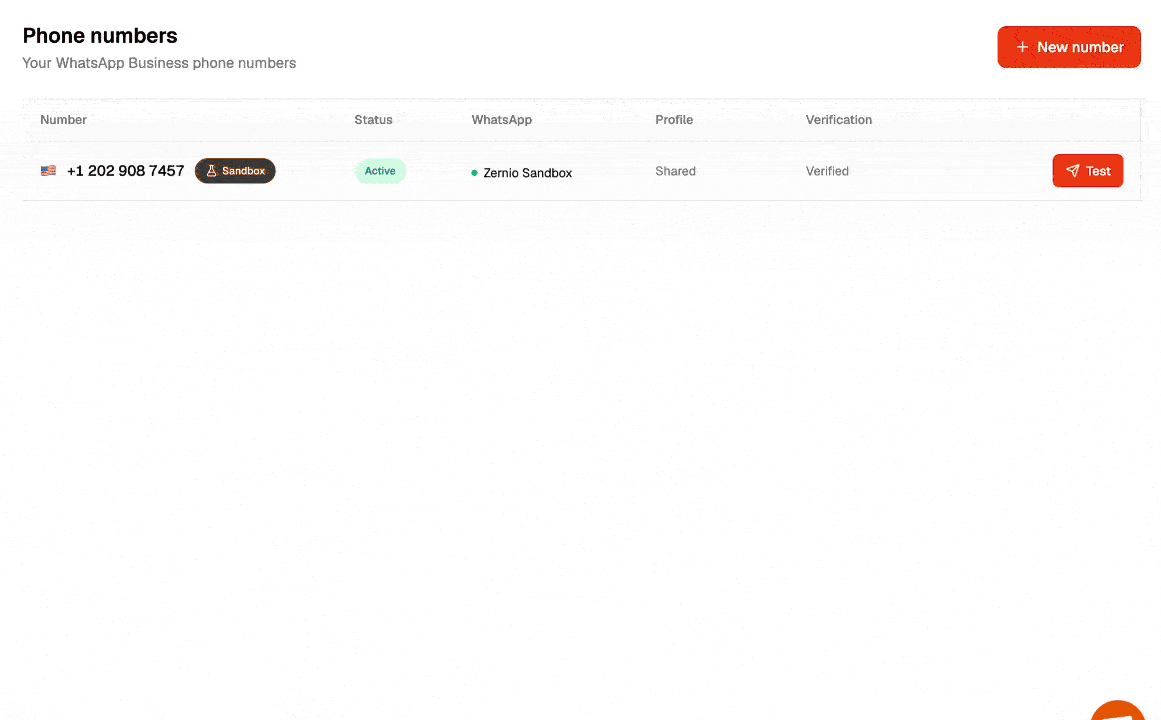Click the Active status badge

(x=380, y=170)
